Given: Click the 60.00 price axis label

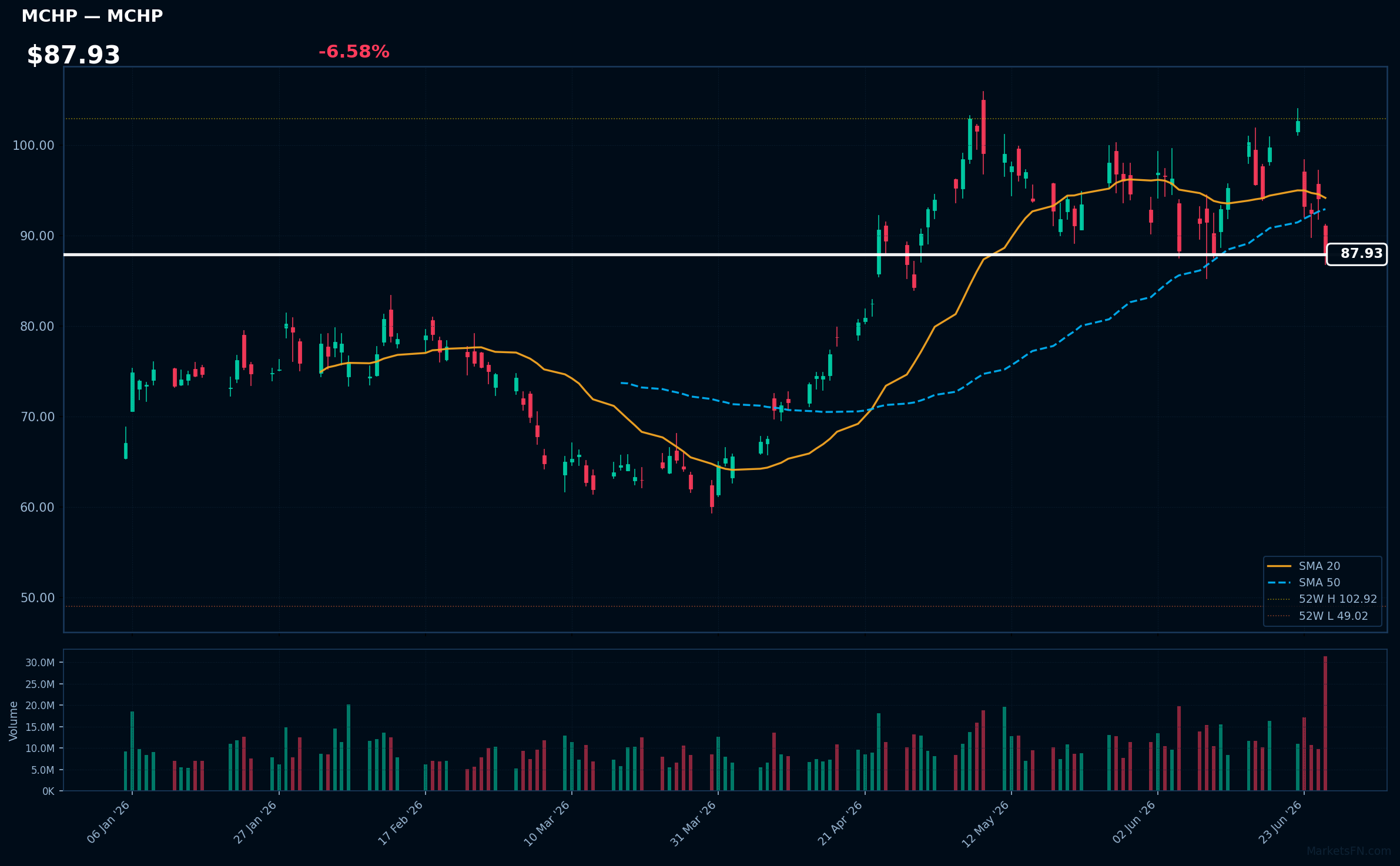Looking at the screenshot, I should [37, 507].
